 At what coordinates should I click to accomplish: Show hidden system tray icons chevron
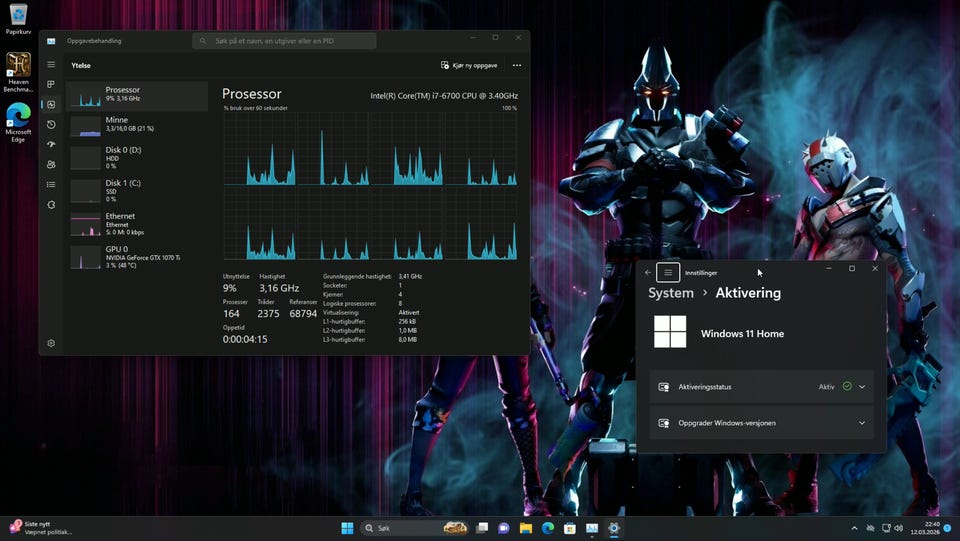[x=854, y=528]
